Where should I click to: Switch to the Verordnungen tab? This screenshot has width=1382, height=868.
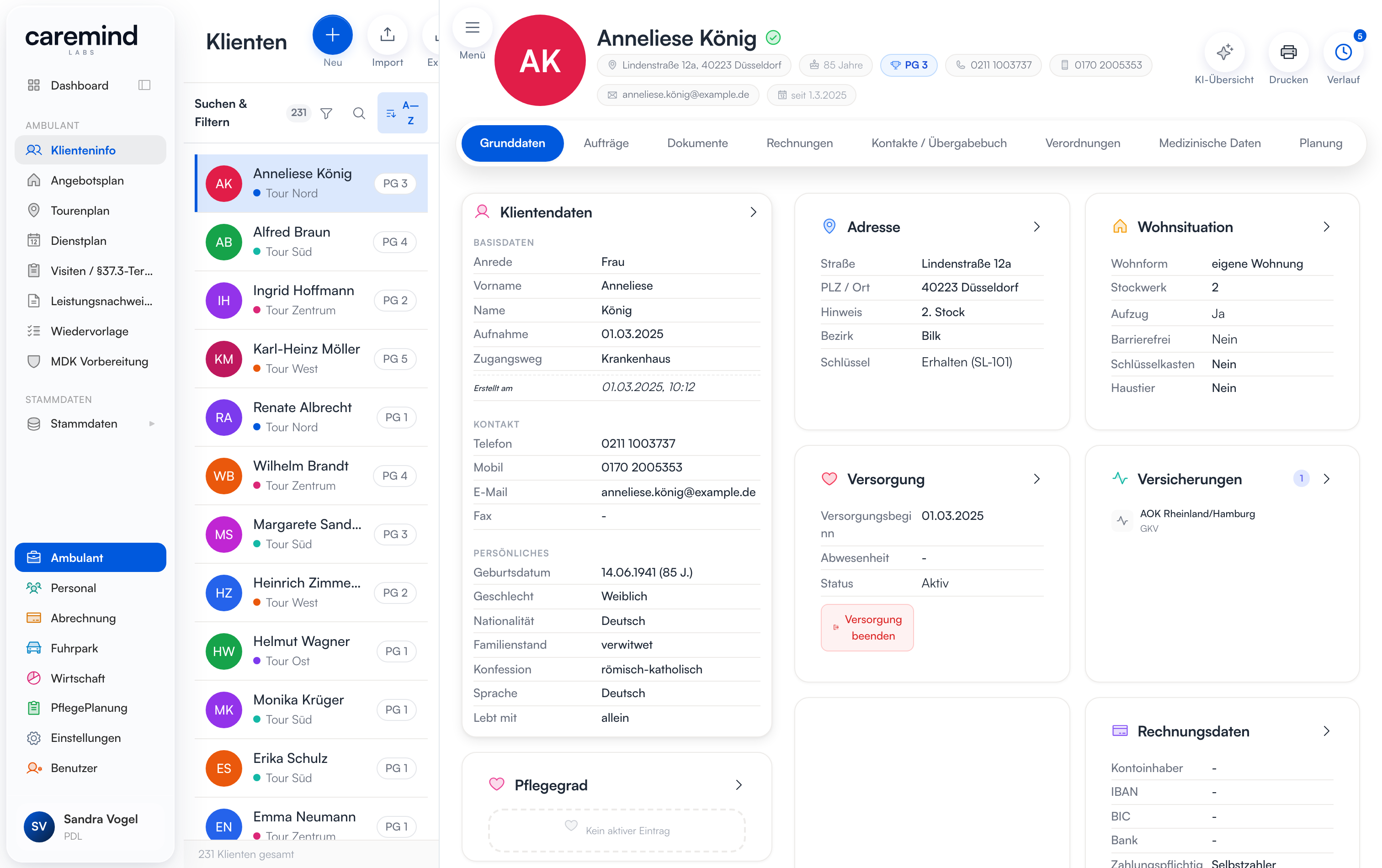(1082, 143)
